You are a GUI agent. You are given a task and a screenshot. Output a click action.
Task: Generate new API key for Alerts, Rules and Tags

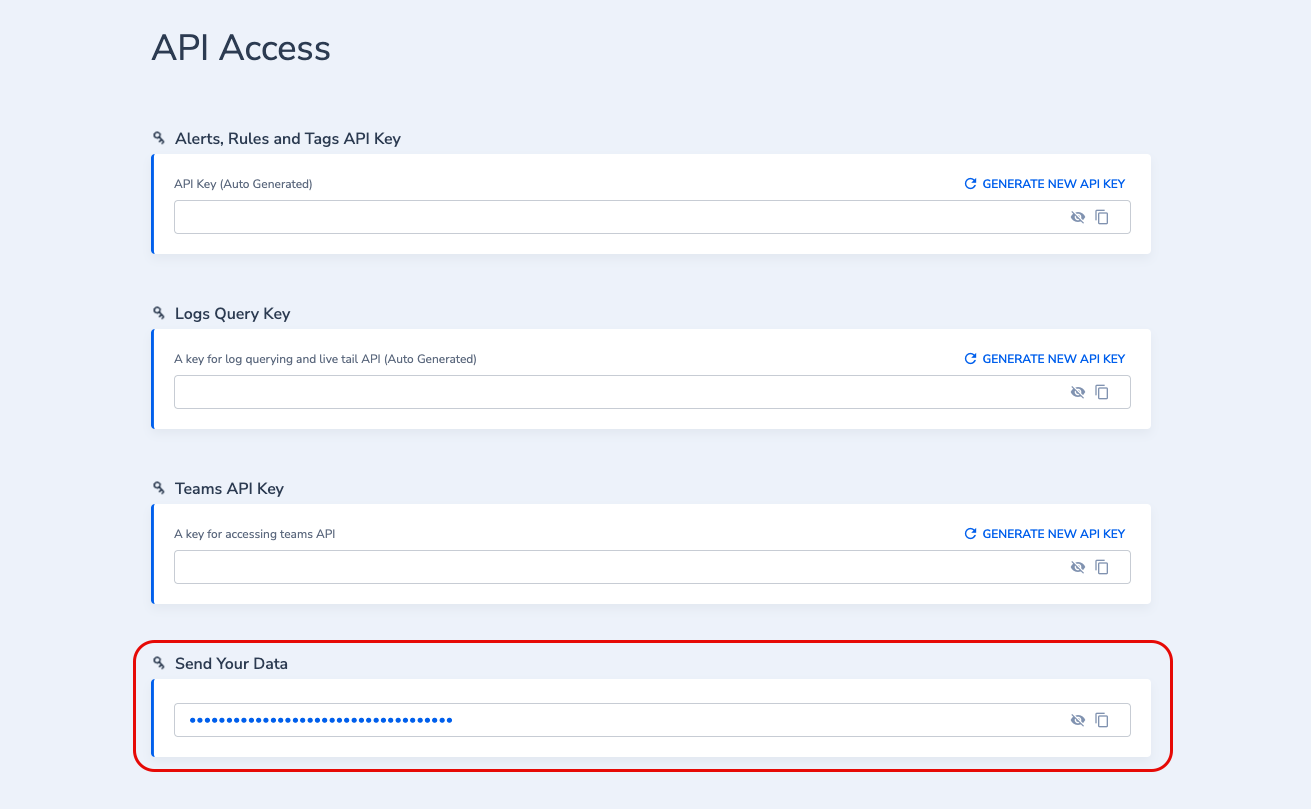point(1045,184)
